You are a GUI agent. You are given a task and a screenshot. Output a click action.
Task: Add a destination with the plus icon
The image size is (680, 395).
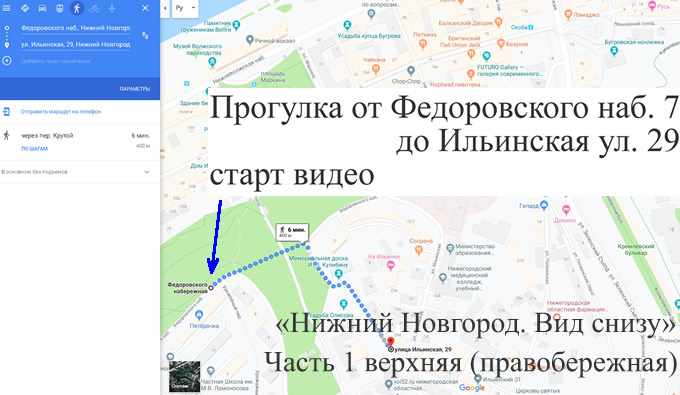coord(7,61)
